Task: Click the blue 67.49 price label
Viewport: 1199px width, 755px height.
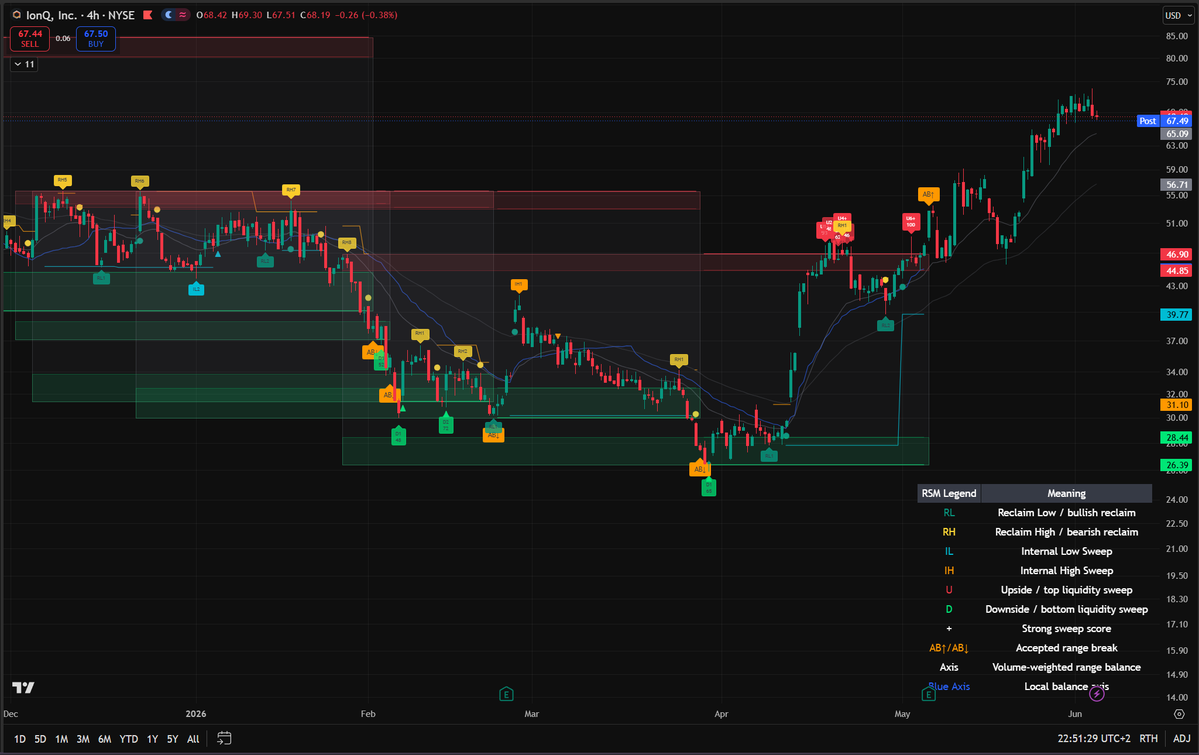Action: (1177, 121)
